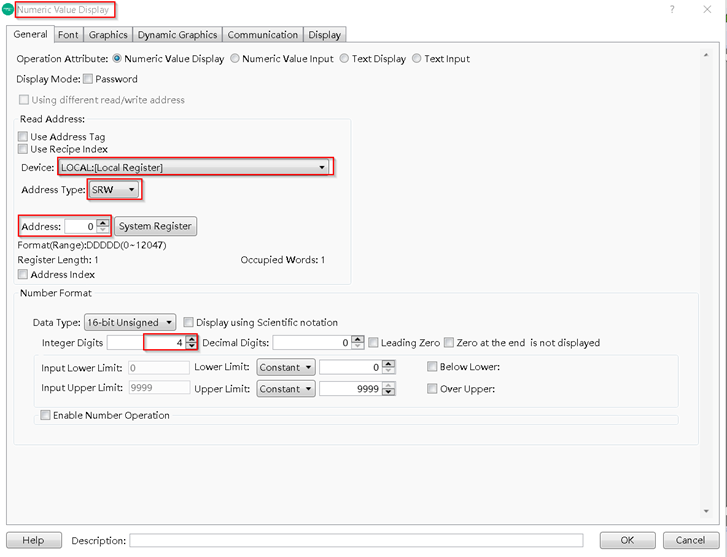The height and width of the screenshot is (557, 727).
Task: Select the Text Display operation attribute
Action: pos(345,59)
